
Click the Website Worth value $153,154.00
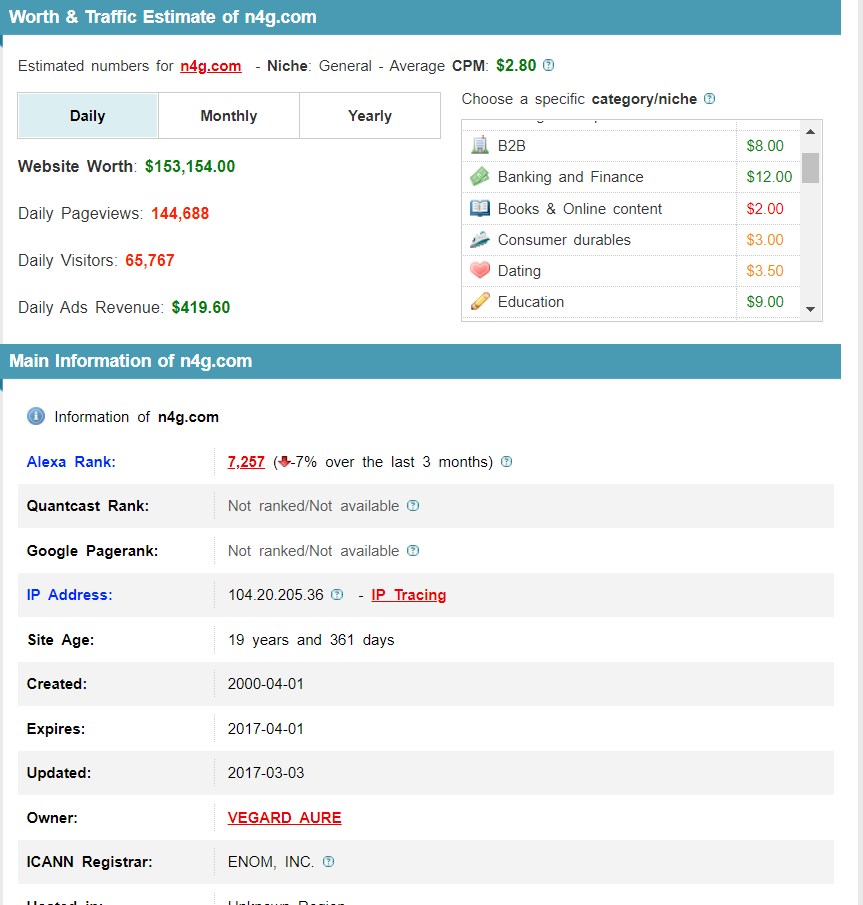pyautogui.click(x=190, y=166)
